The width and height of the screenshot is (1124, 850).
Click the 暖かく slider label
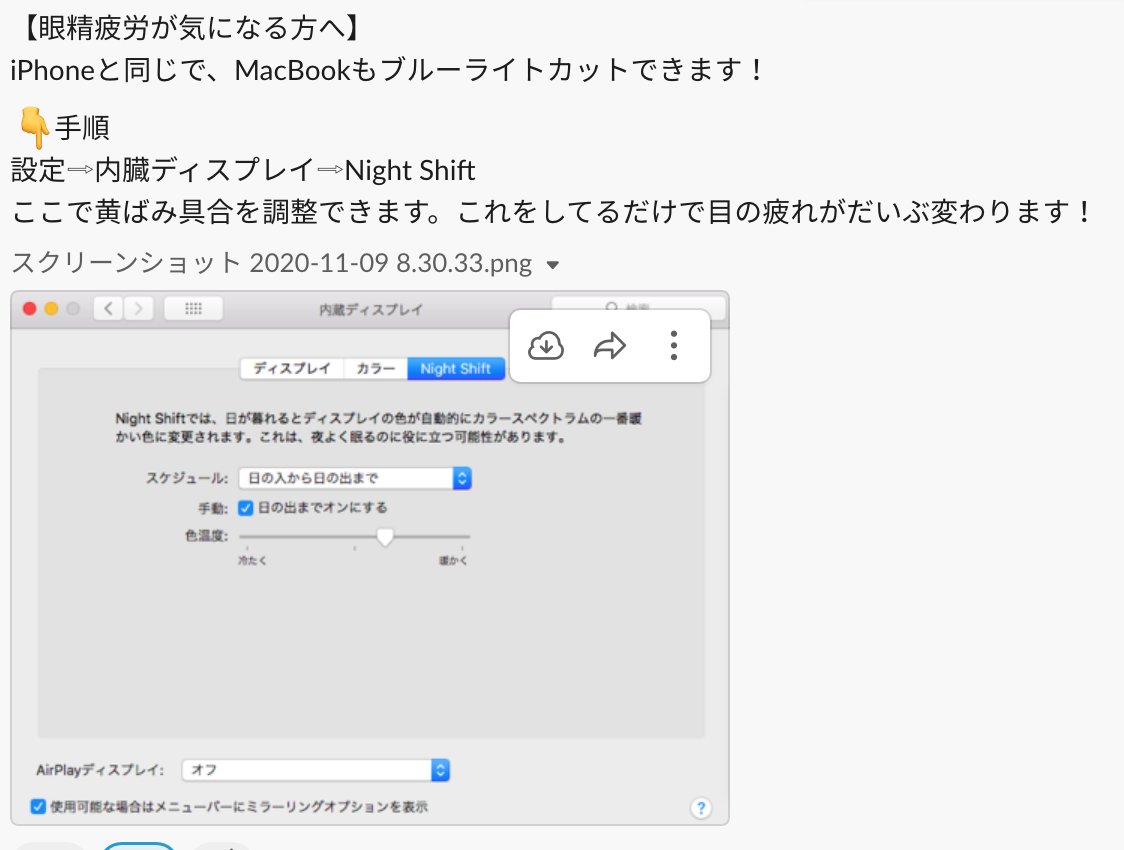[x=453, y=560]
